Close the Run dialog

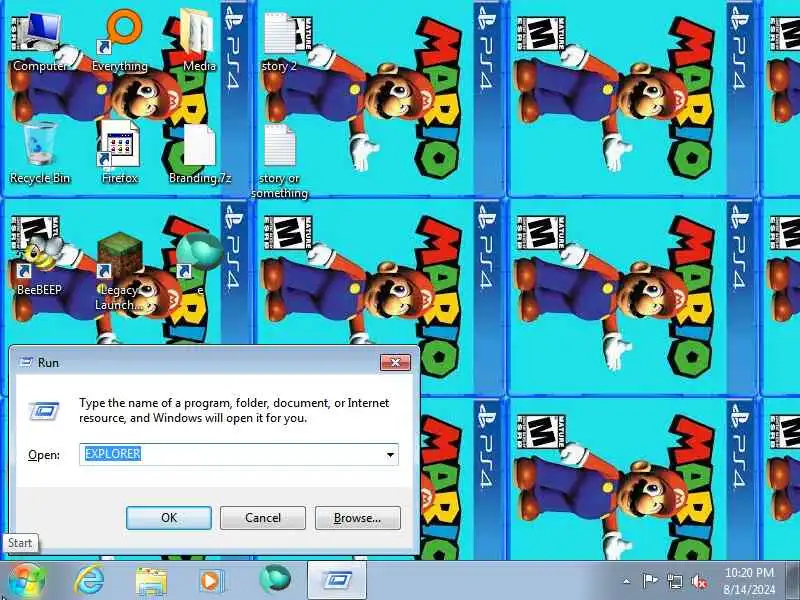coord(395,362)
